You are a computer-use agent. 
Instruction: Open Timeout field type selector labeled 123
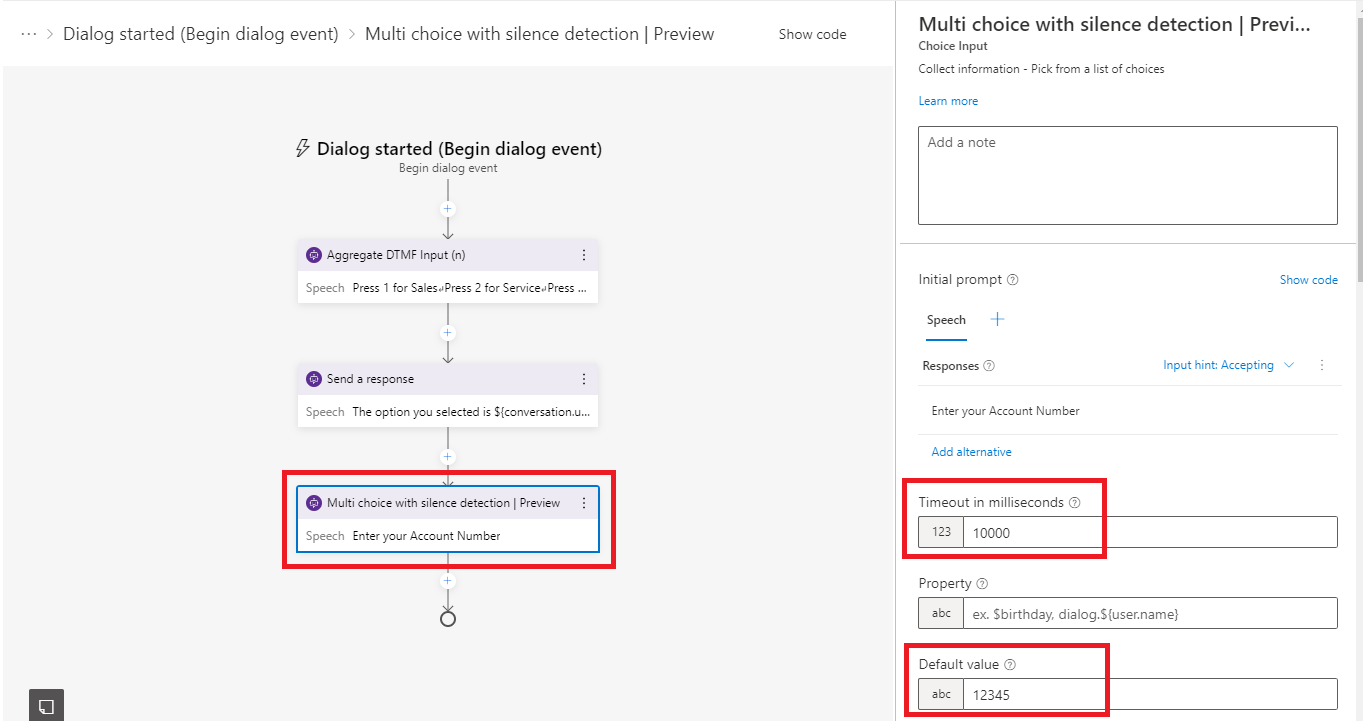[x=941, y=532]
